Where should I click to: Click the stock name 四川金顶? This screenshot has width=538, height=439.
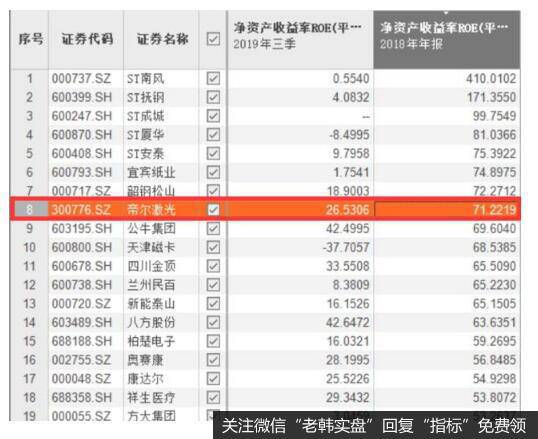coord(151,266)
